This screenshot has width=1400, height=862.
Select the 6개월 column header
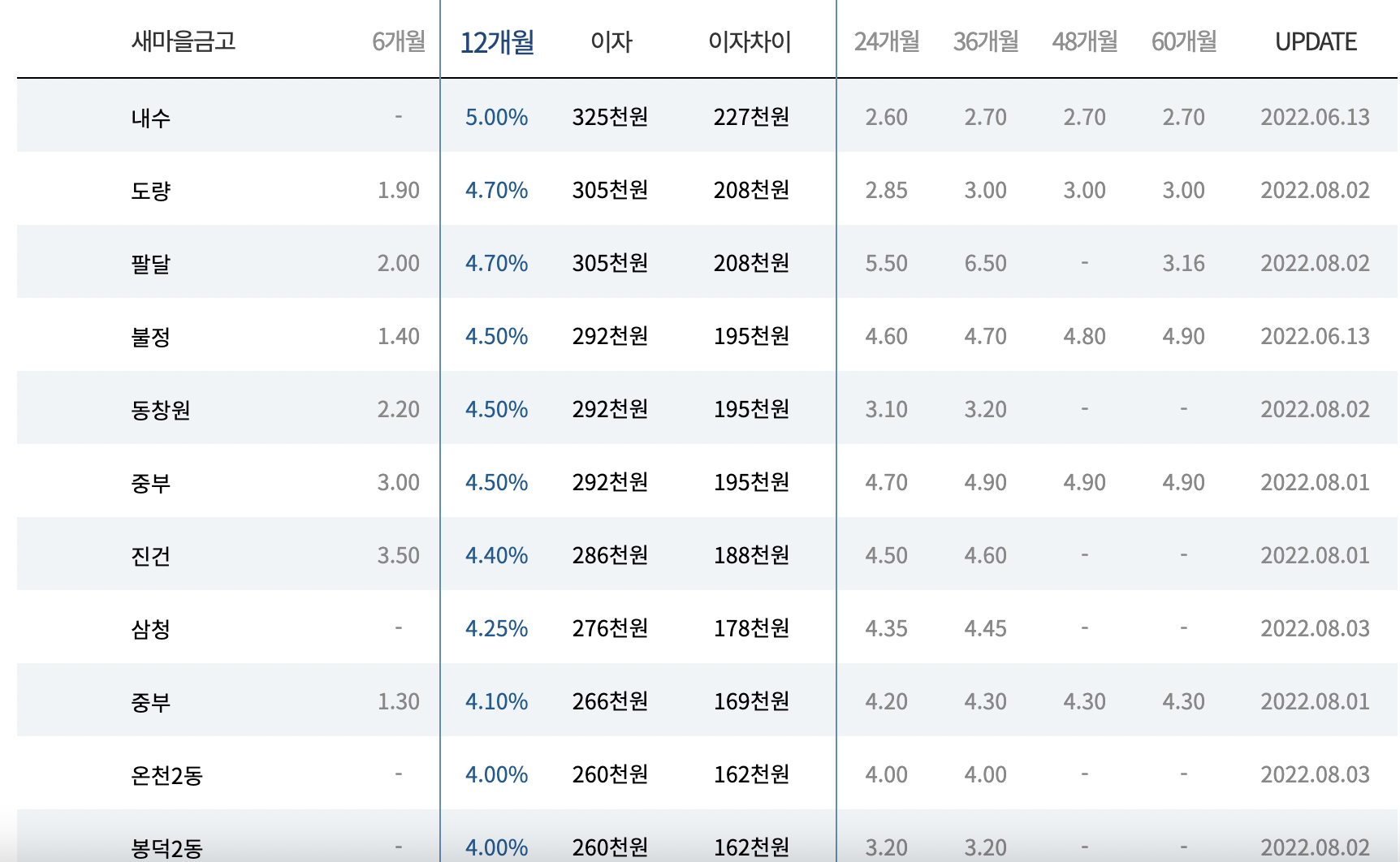(399, 41)
